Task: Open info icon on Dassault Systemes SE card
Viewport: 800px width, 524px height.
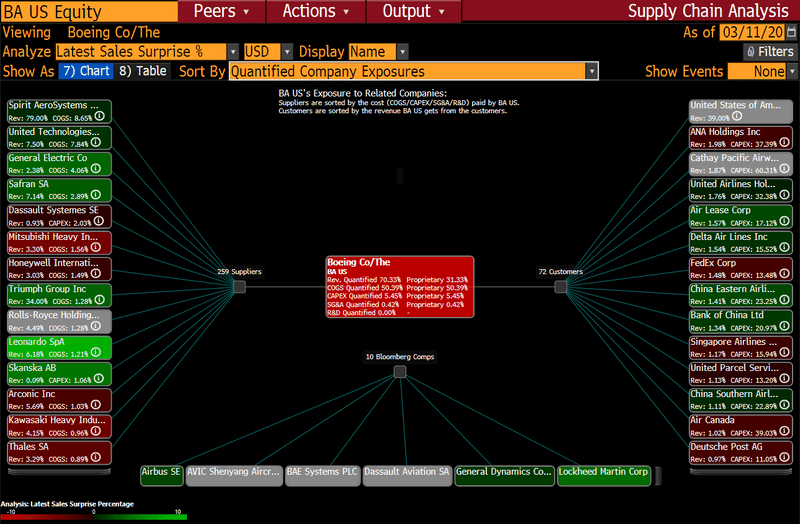Action: point(99,221)
